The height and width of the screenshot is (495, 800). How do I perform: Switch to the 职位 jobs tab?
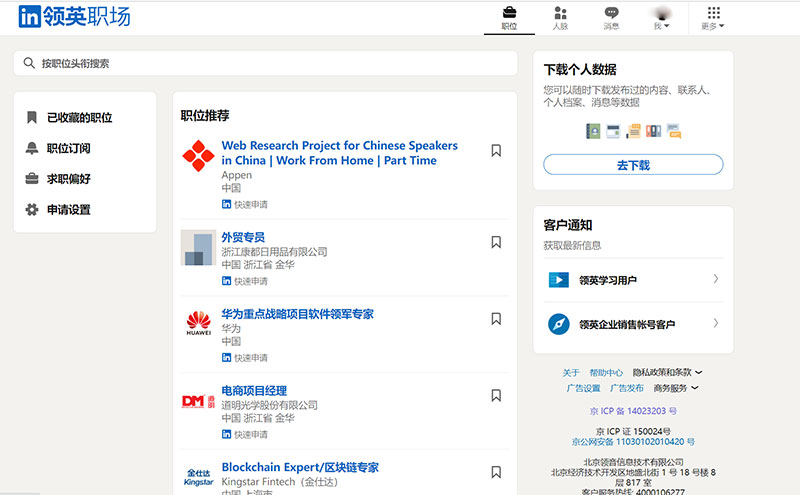click(509, 17)
